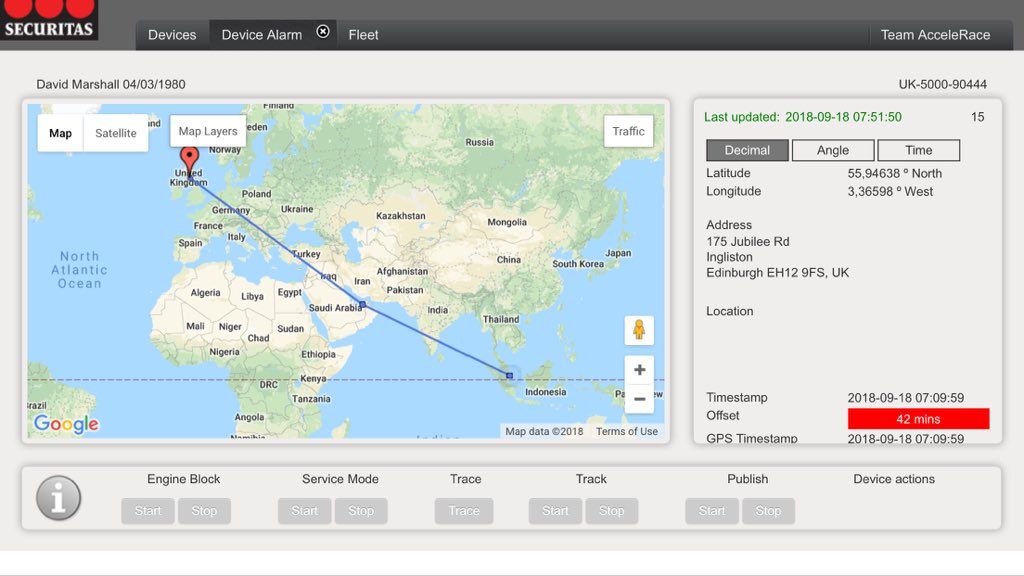Click the red 42 mins offset indicator

click(x=918, y=419)
